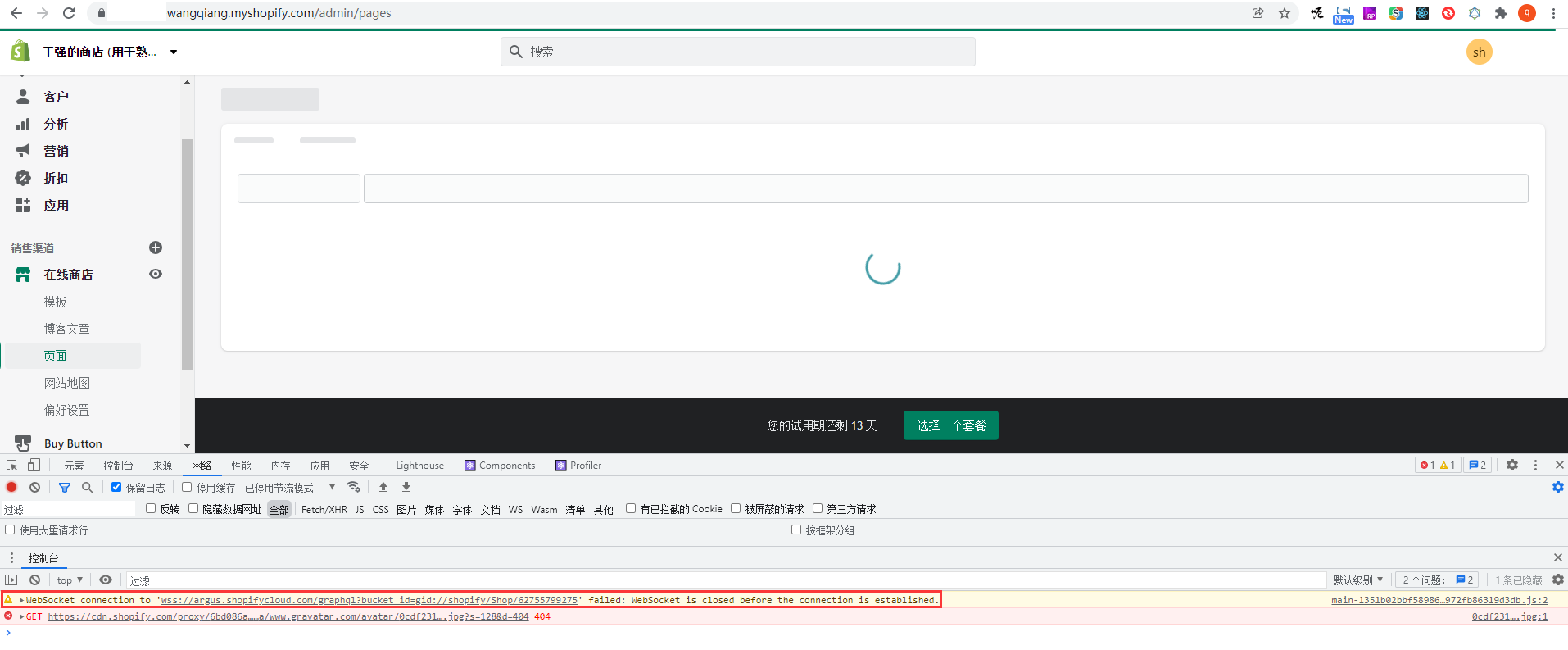Open DevTools main settings gear
This screenshot has width=1568, height=650.
(1512, 465)
